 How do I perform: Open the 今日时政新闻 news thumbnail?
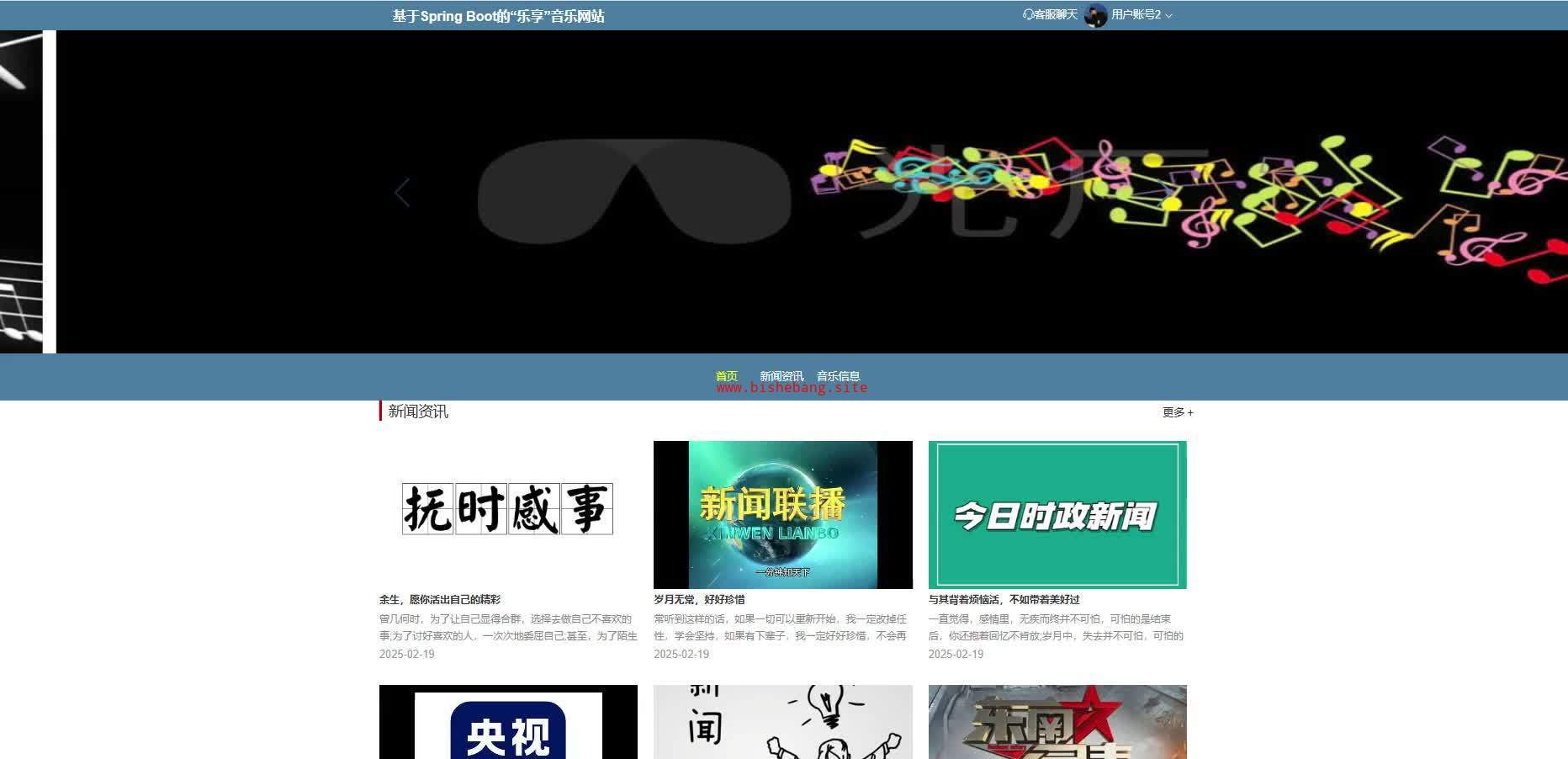point(1057,515)
